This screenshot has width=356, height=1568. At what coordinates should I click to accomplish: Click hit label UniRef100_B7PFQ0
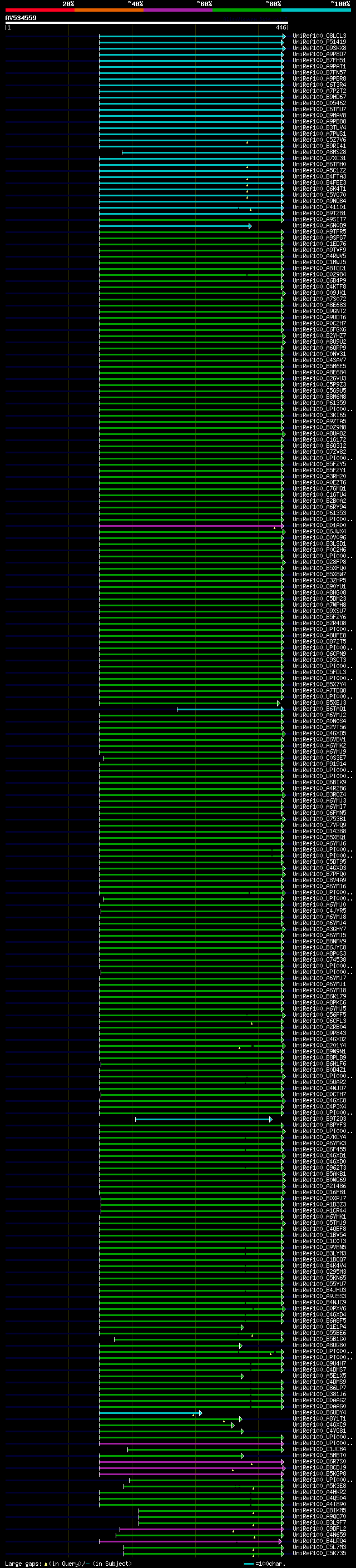click(x=319, y=874)
